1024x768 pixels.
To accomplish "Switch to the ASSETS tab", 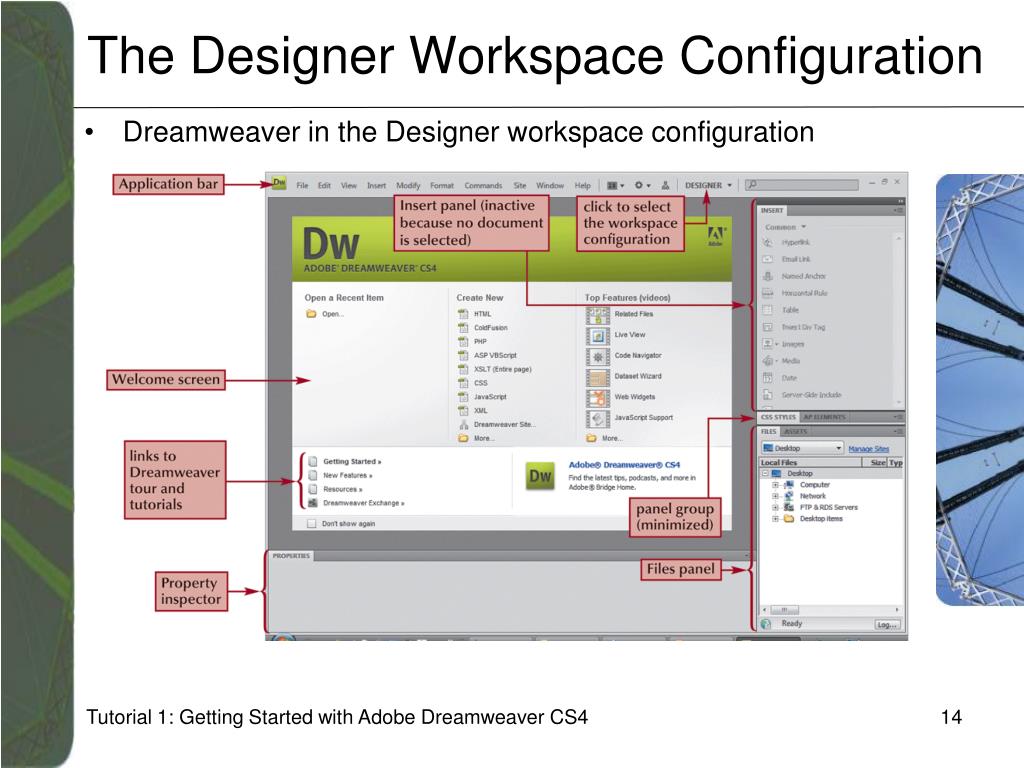I will click(795, 432).
